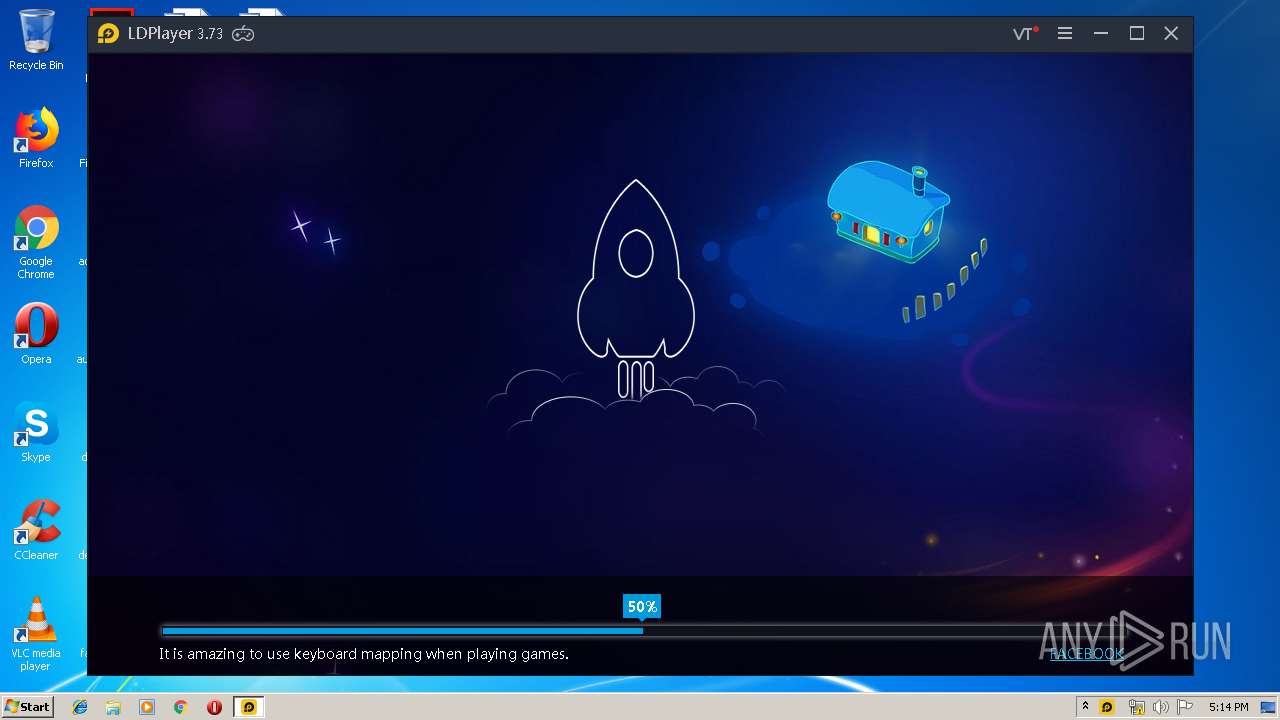The width and height of the screenshot is (1280, 720).
Task: Click the rocket illustration
Action: tap(636, 290)
